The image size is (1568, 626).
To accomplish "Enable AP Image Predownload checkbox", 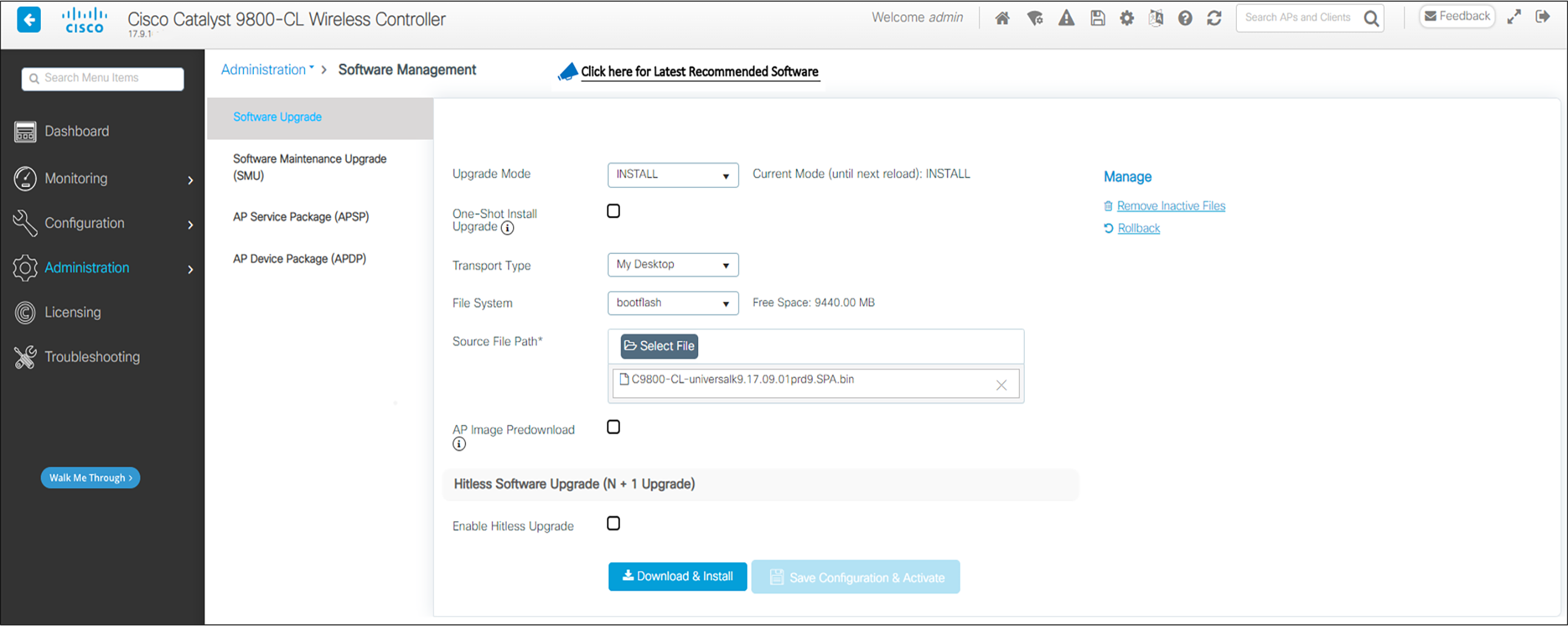I will (x=613, y=427).
